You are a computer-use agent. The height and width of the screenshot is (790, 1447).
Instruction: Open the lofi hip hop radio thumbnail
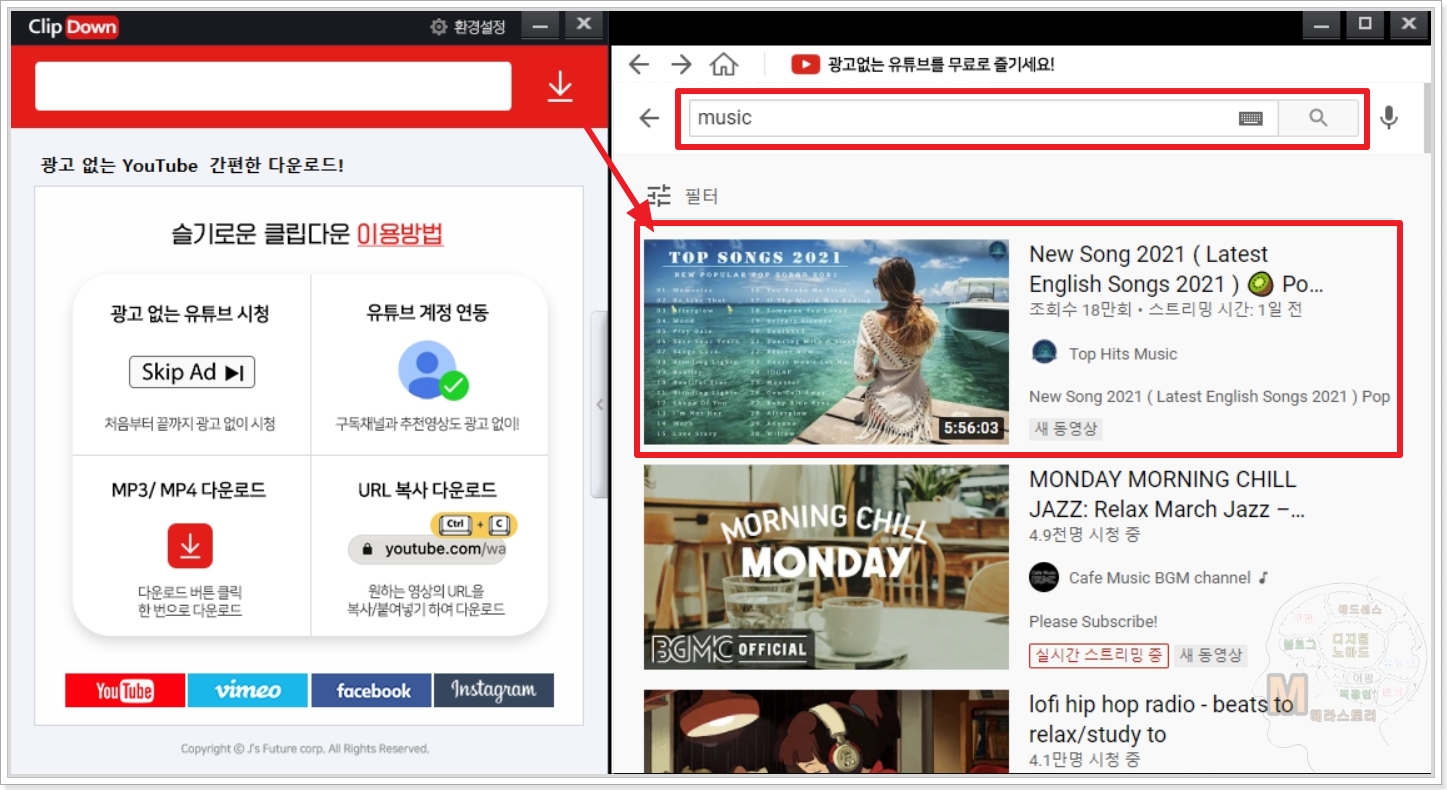[826, 732]
